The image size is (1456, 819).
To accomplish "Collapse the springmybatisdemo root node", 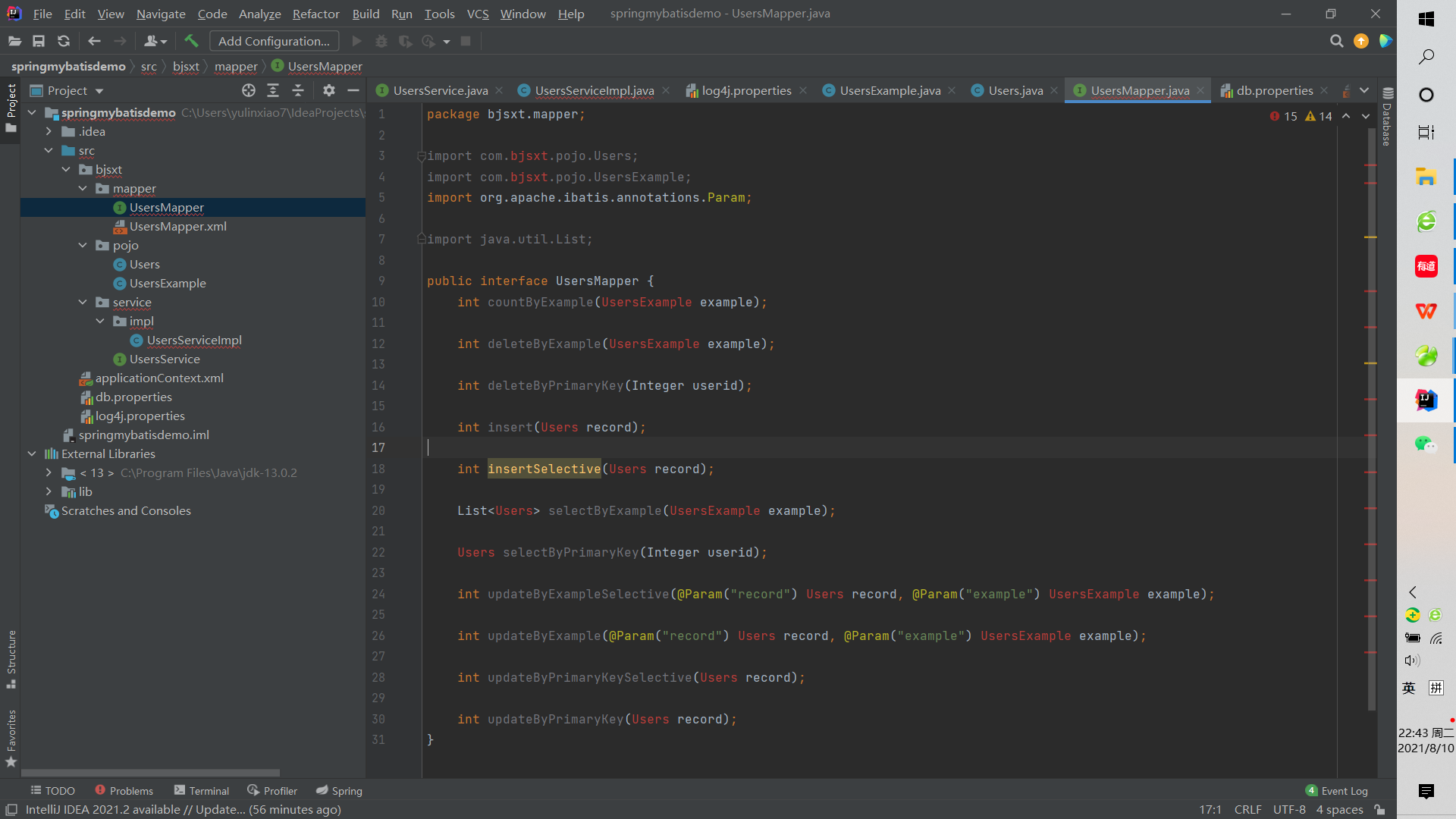I will [32, 112].
